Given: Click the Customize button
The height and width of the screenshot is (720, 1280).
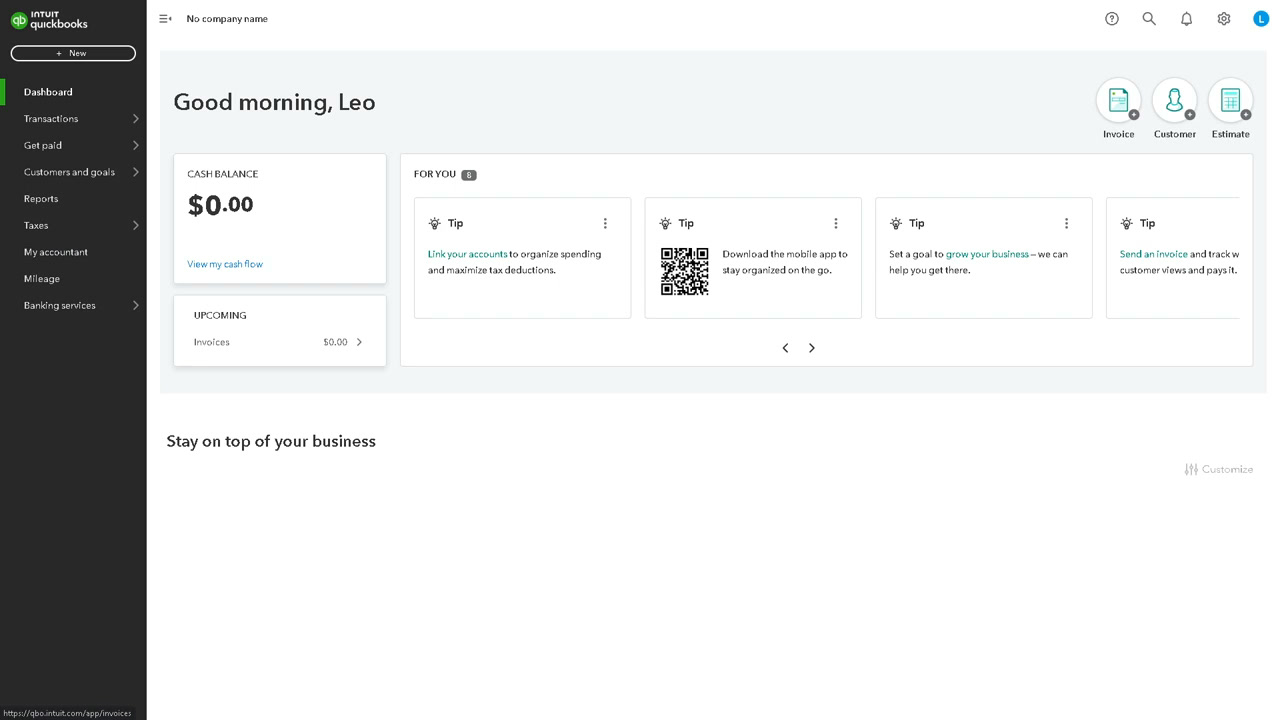Looking at the screenshot, I should click(x=1218, y=469).
